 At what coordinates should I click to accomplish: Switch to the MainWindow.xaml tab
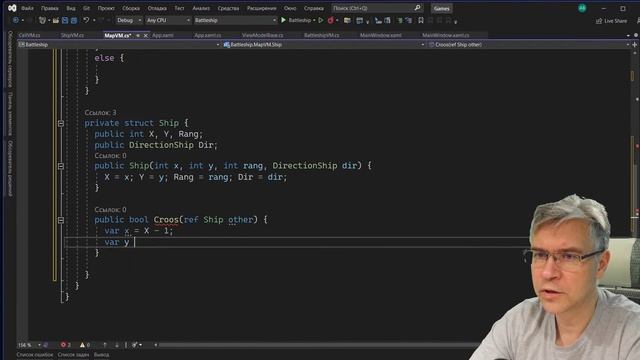click(380, 36)
